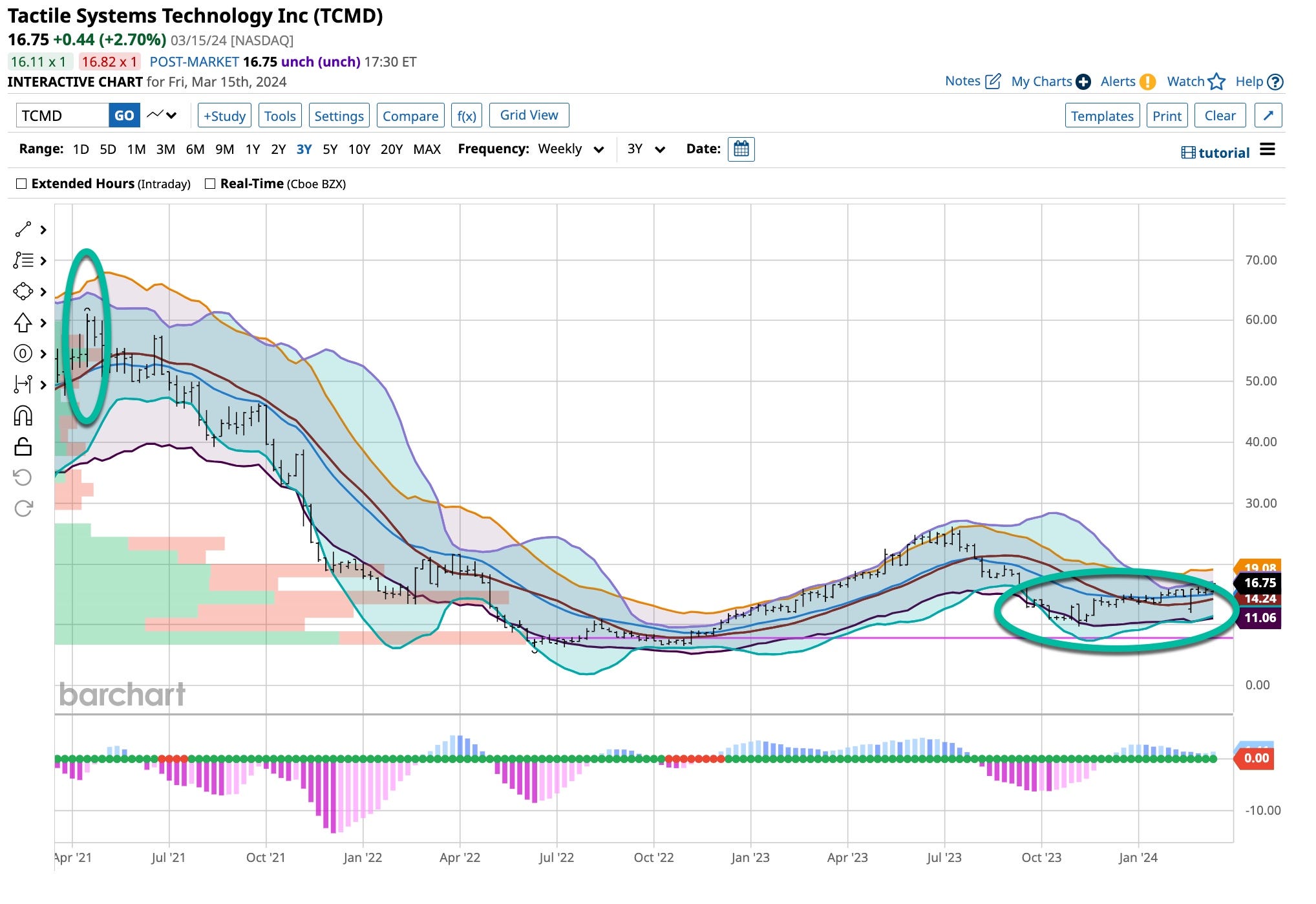
Task: Select the shapes polygon tool icon
Action: (x=23, y=292)
